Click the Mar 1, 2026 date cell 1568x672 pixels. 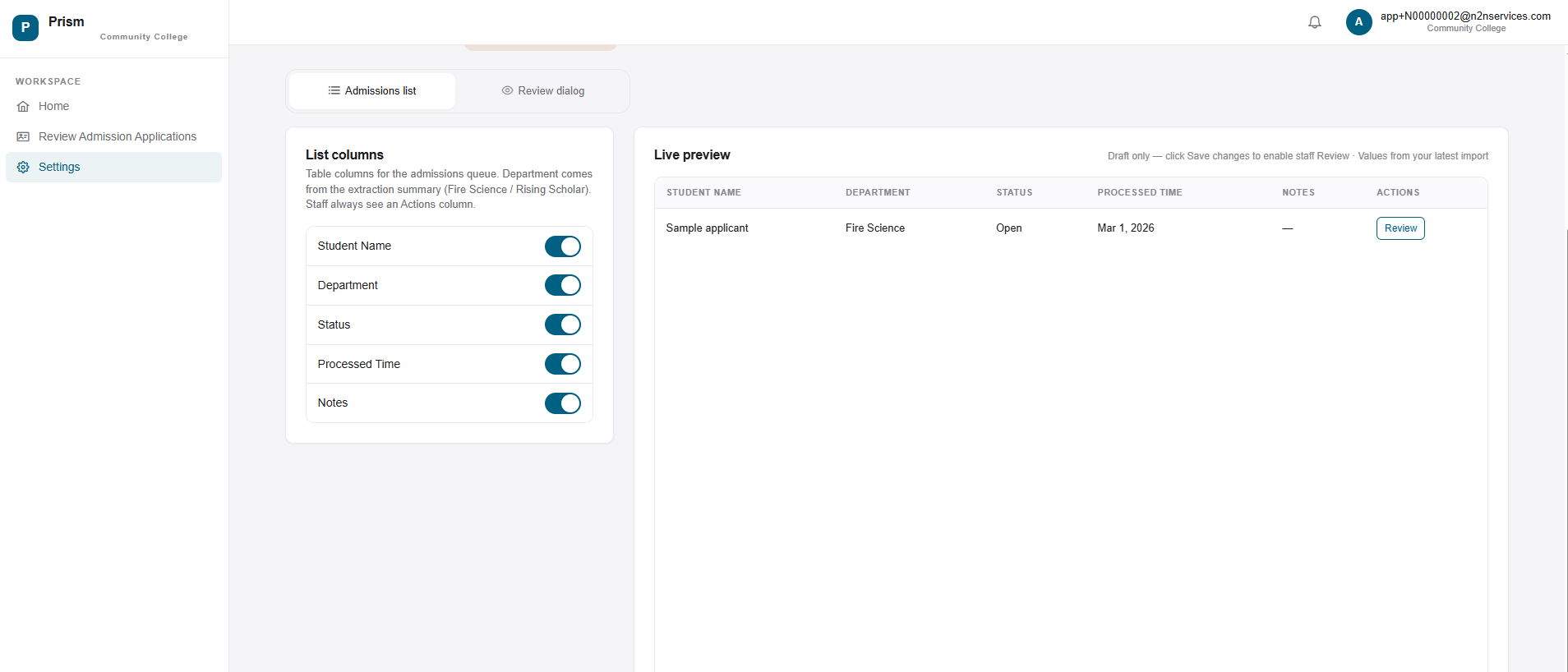pyautogui.click(x=1126, y=228)
